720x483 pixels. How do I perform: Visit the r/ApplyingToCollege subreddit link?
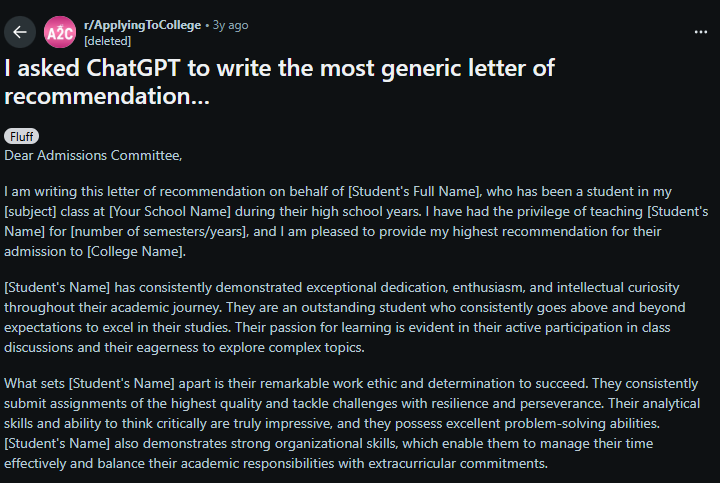tap(142, 25)
